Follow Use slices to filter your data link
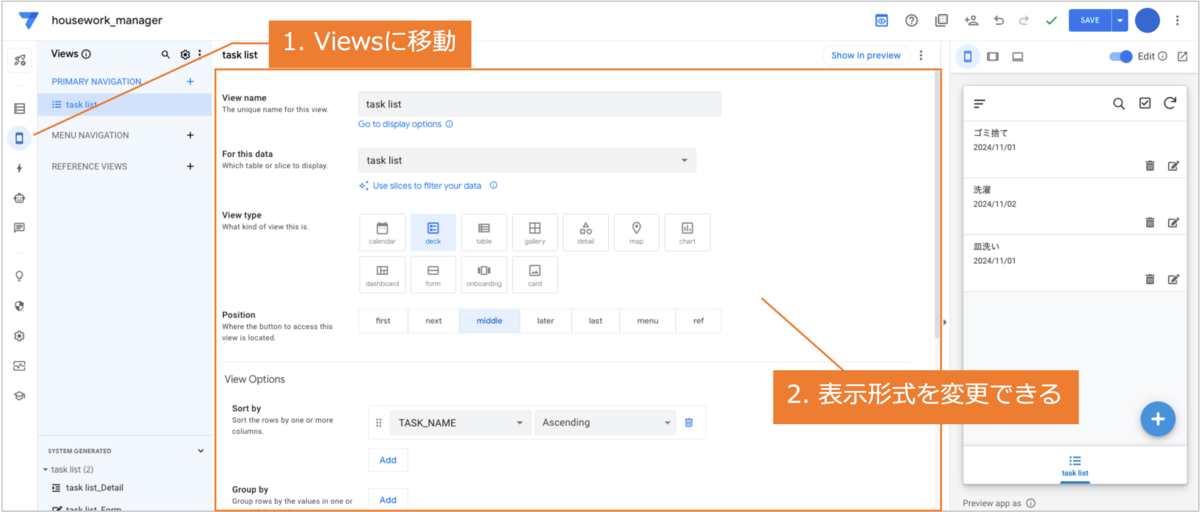This screenshot has height=512, width=1200. point(427,186)
